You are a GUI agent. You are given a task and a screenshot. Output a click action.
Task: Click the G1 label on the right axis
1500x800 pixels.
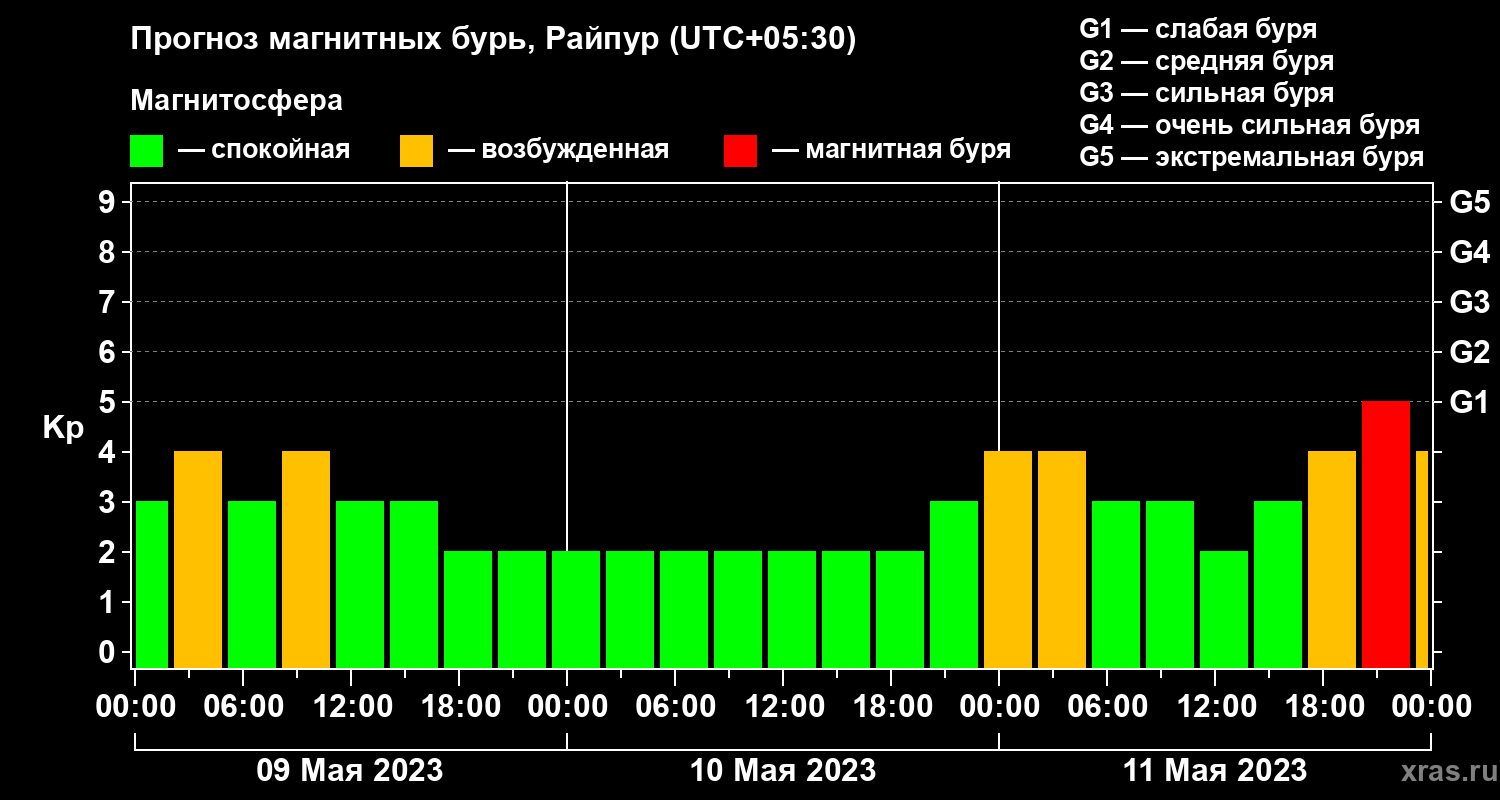(x=1469, y=402)
